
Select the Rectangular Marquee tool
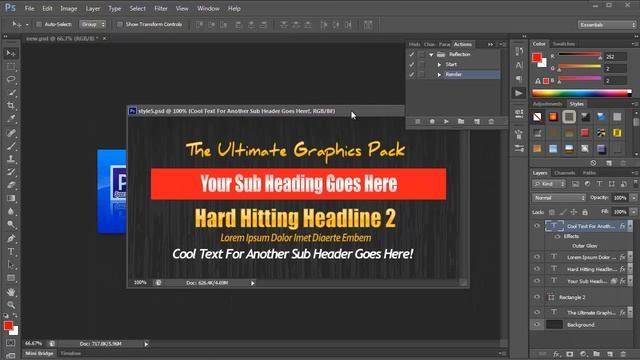coord(11,67)
